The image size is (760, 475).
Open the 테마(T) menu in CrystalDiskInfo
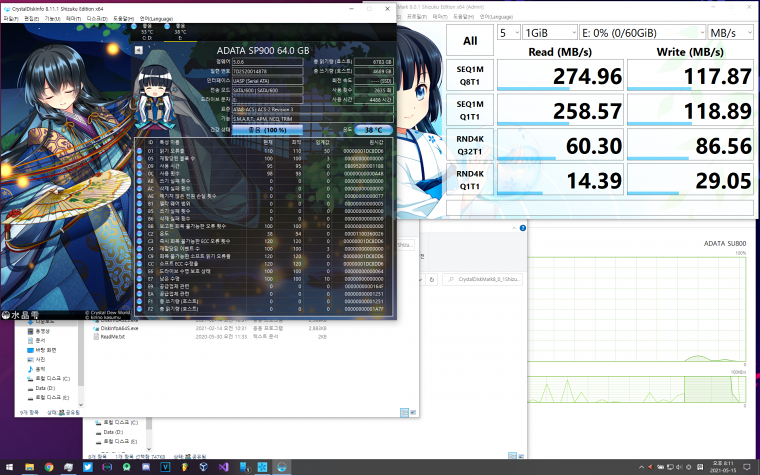point(73,18)
